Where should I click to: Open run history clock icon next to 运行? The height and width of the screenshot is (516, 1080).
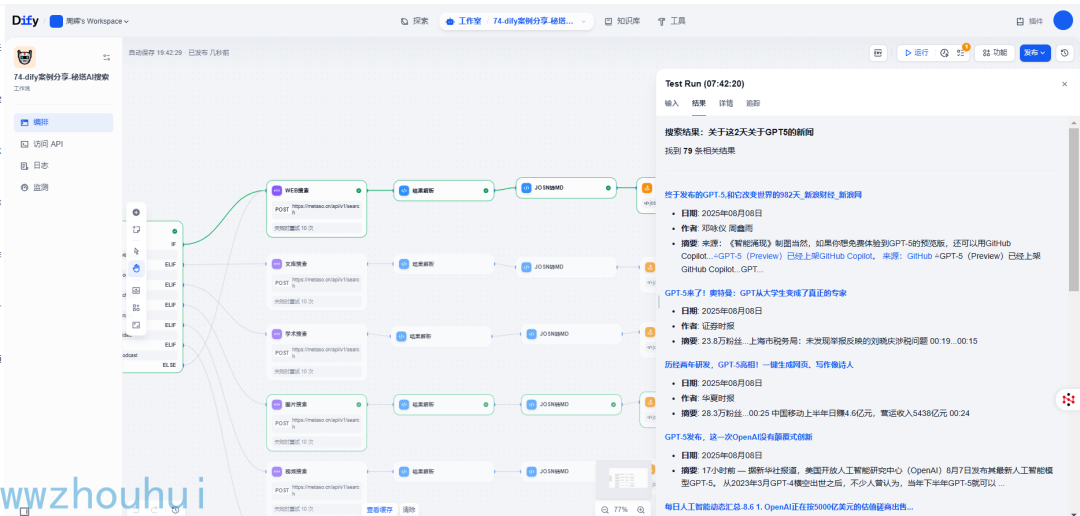944,53
